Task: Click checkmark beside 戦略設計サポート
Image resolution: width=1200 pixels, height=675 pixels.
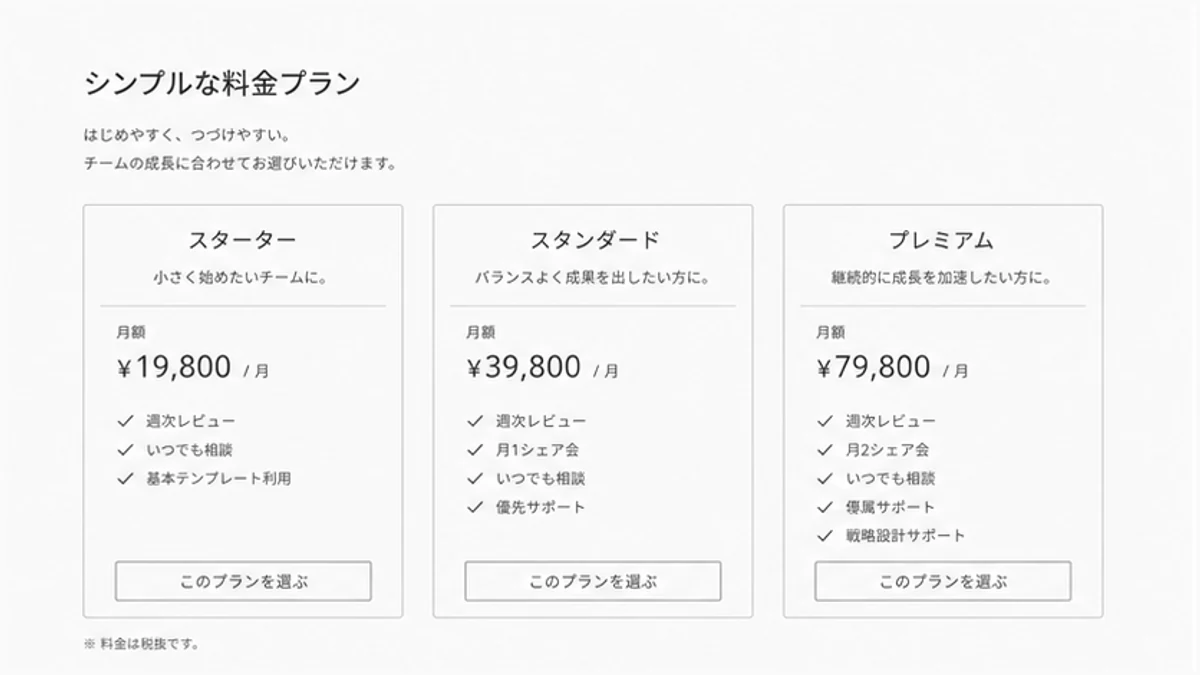Action: (x=825, y=536)
